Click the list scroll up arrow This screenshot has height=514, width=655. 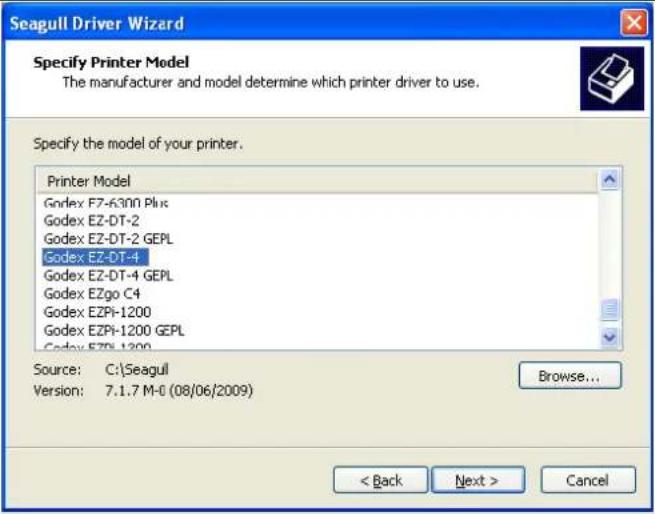609,180
